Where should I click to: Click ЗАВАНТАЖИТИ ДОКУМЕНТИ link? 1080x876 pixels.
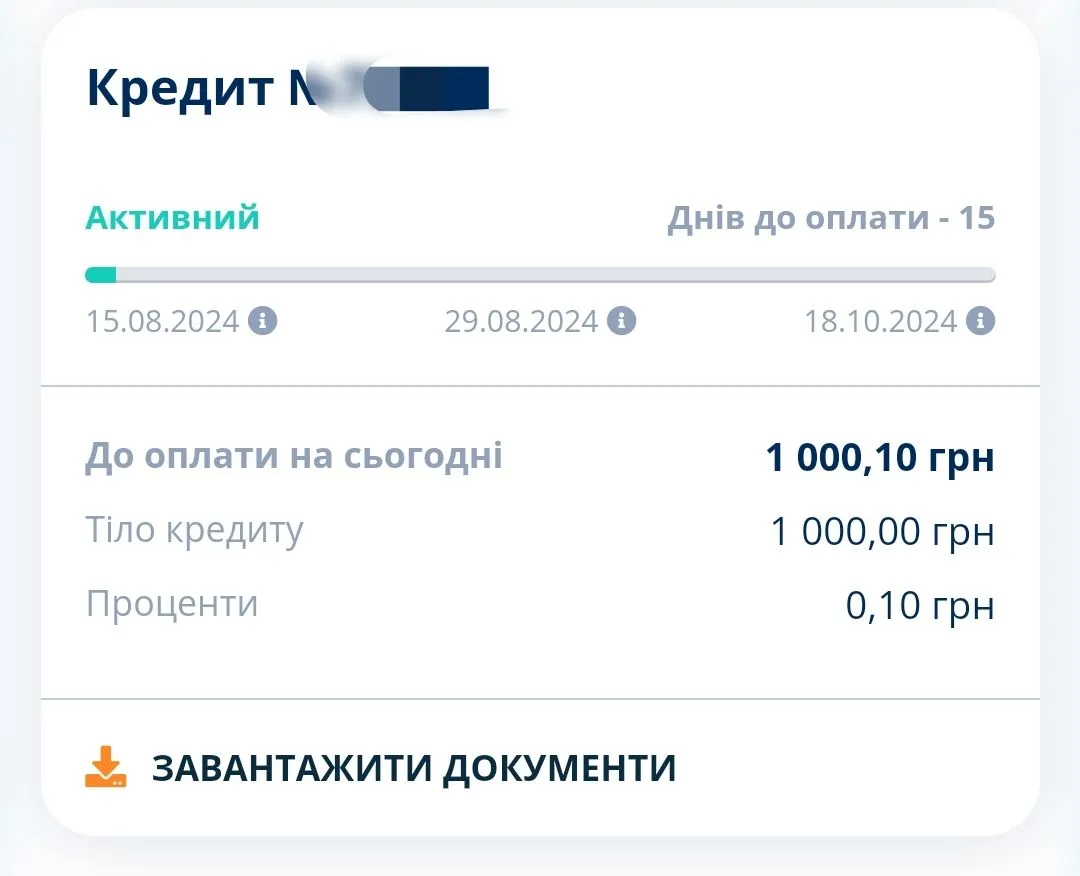tap(413, 766)
